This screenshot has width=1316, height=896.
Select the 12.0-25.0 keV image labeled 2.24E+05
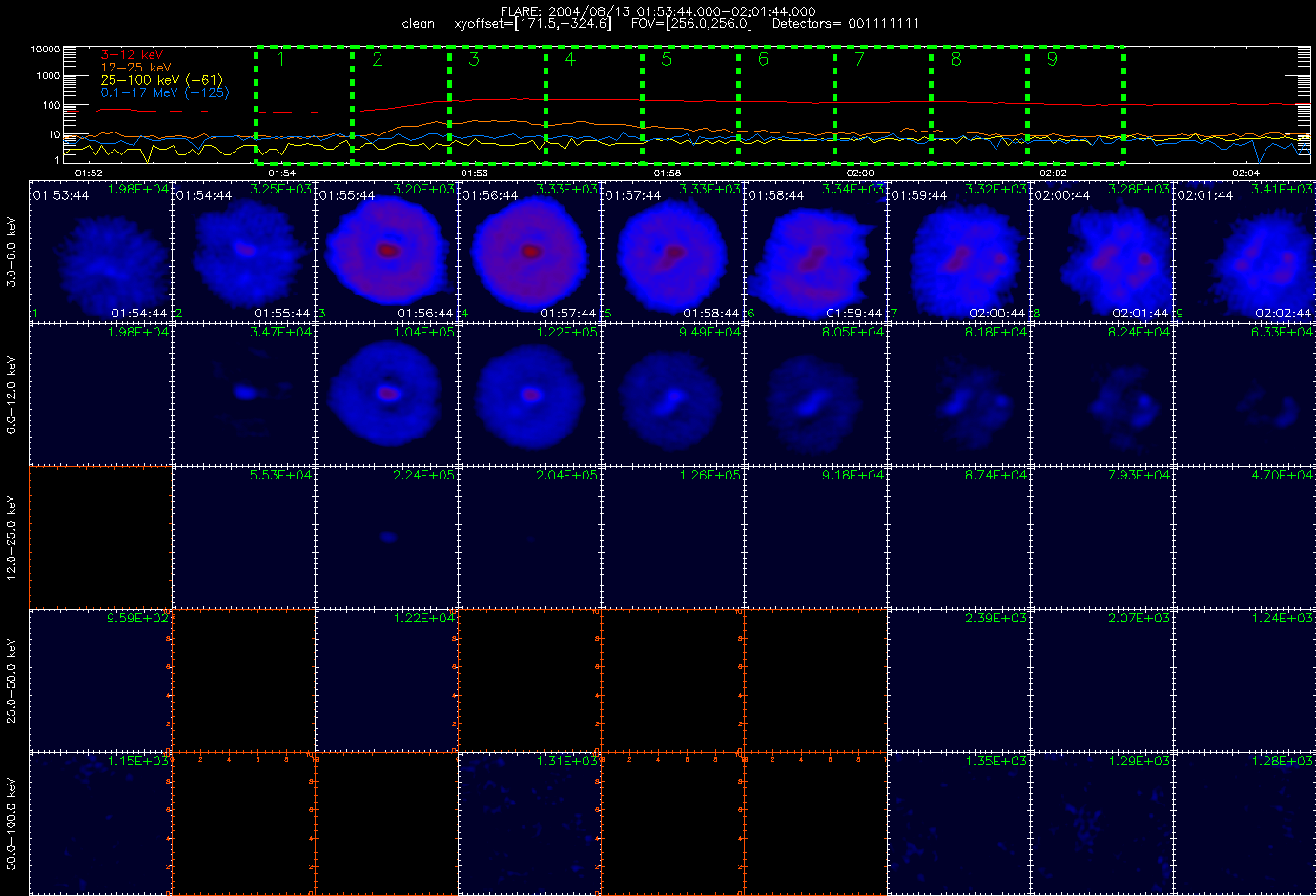coord(387,538)
